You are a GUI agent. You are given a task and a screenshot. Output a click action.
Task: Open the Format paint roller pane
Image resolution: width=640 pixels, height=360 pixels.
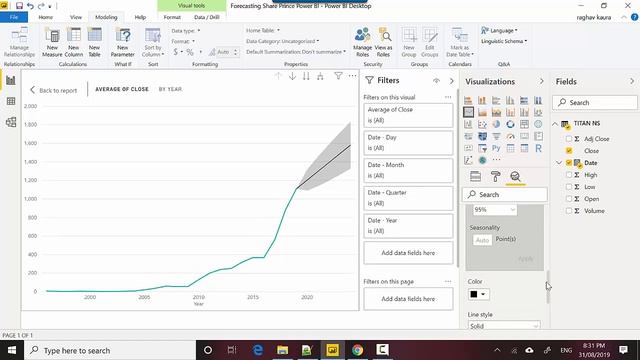tap(496, 176)
